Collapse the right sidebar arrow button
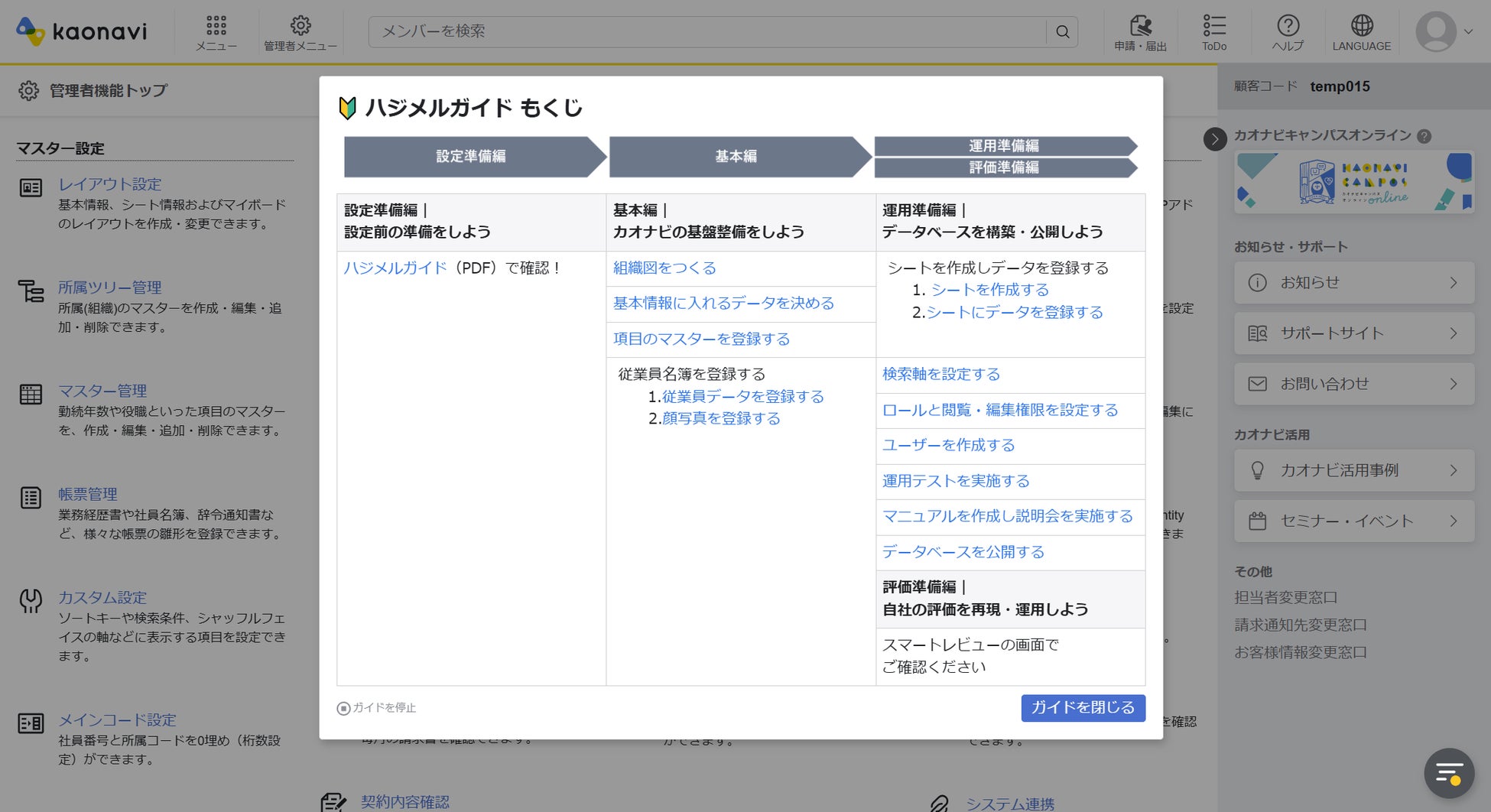Image resolution: width=1491 pixels, height=812 pixels. point(1215,138)
